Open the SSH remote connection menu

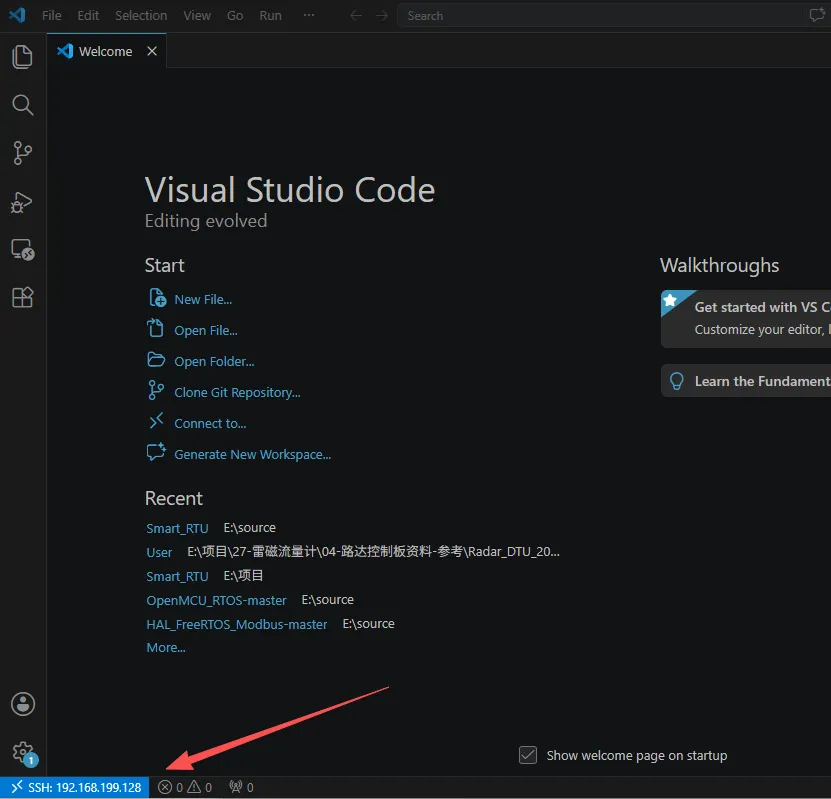pyautogui.click(x=75, y=787)
